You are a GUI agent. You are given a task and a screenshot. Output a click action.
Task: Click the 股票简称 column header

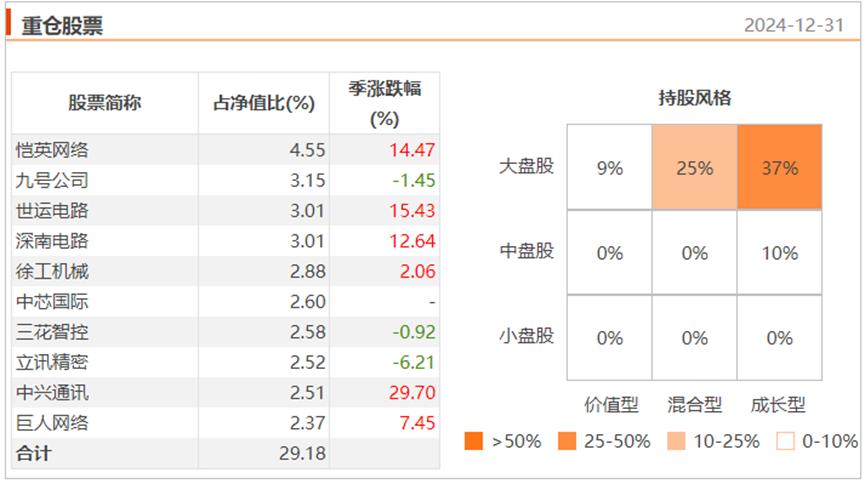[x=105, y=103]
